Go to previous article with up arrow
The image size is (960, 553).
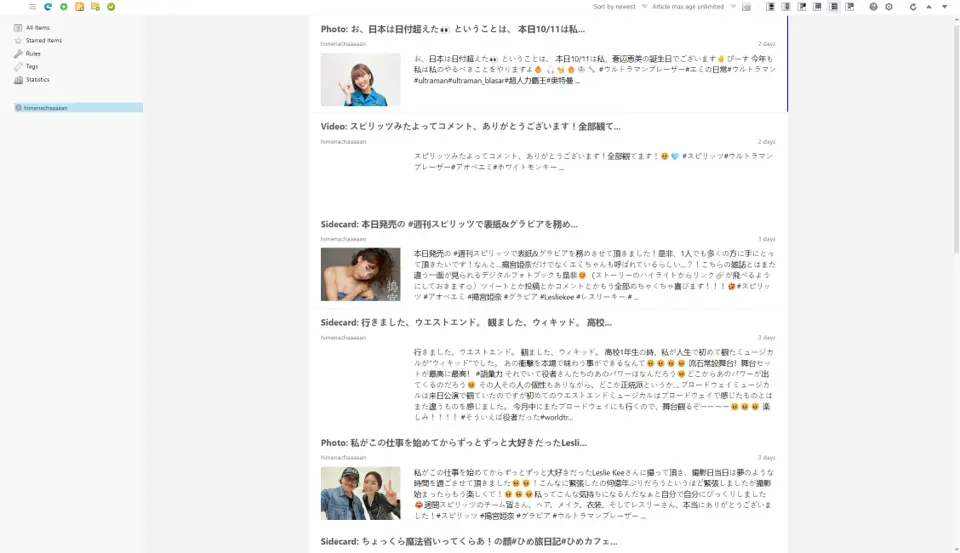(x=929, y=7)
